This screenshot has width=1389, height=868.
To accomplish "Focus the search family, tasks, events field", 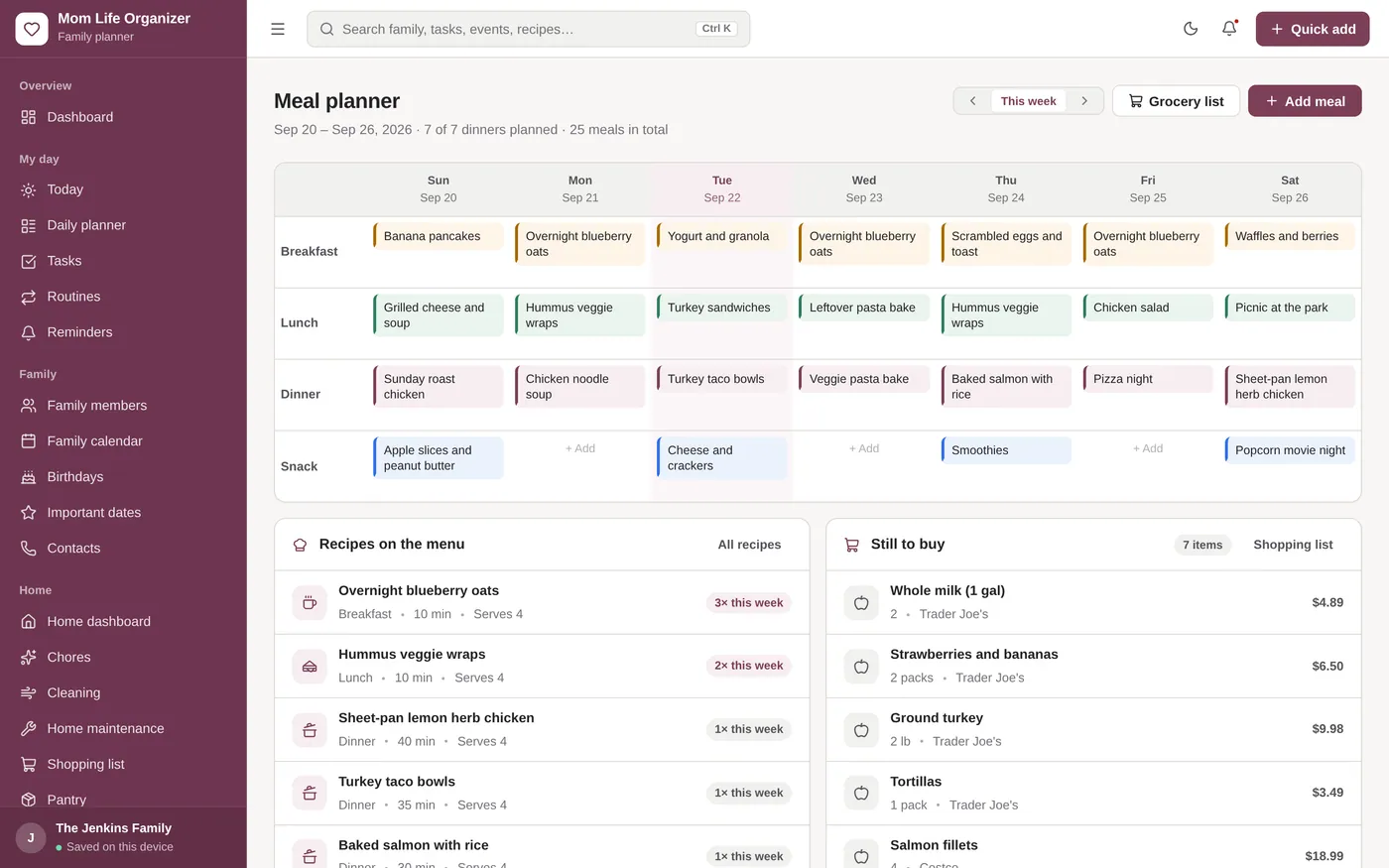I will pyautogui.click(x=529, y=29).
